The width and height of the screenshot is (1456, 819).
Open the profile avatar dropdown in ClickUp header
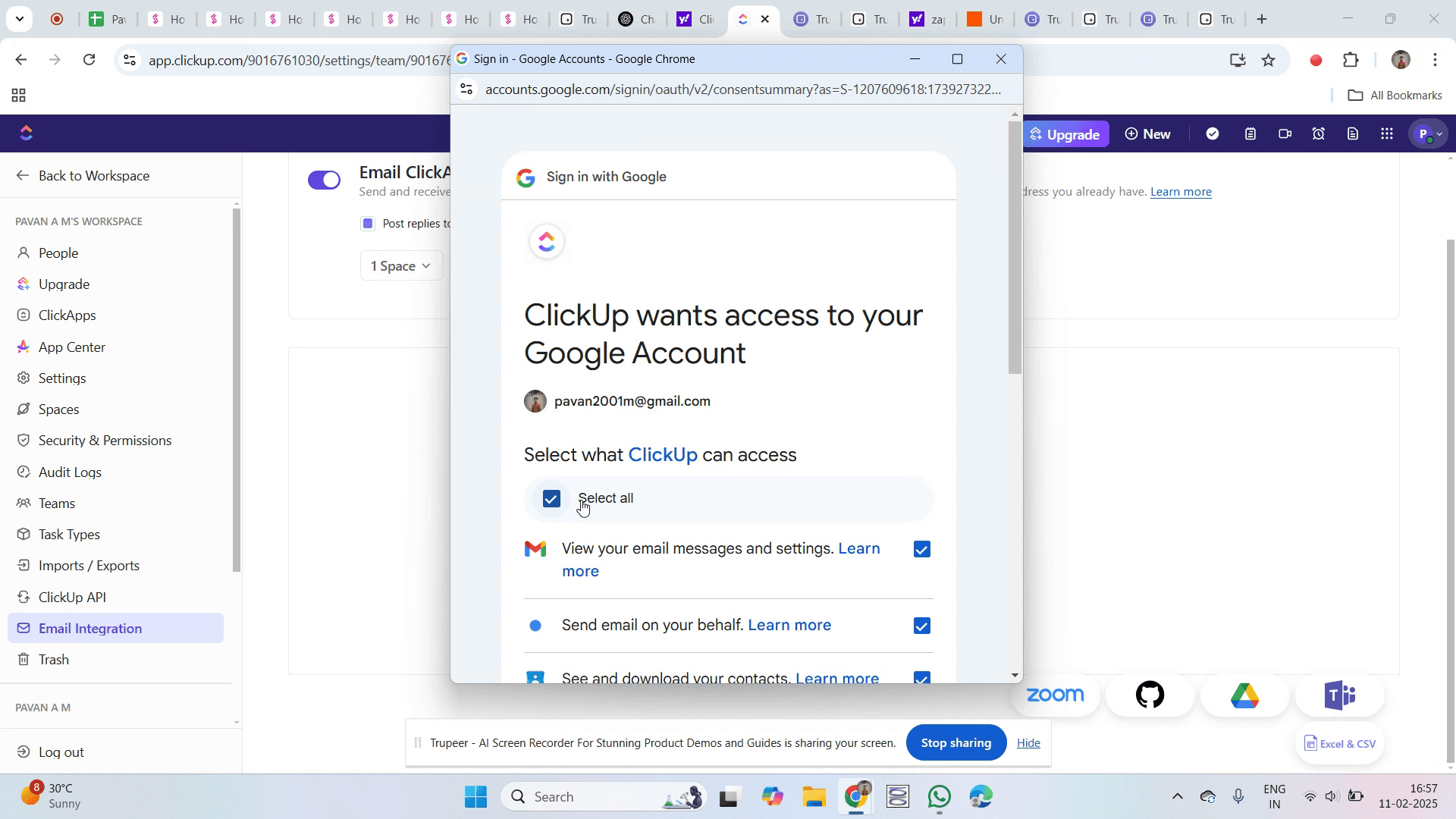(x=1429, y=134)
